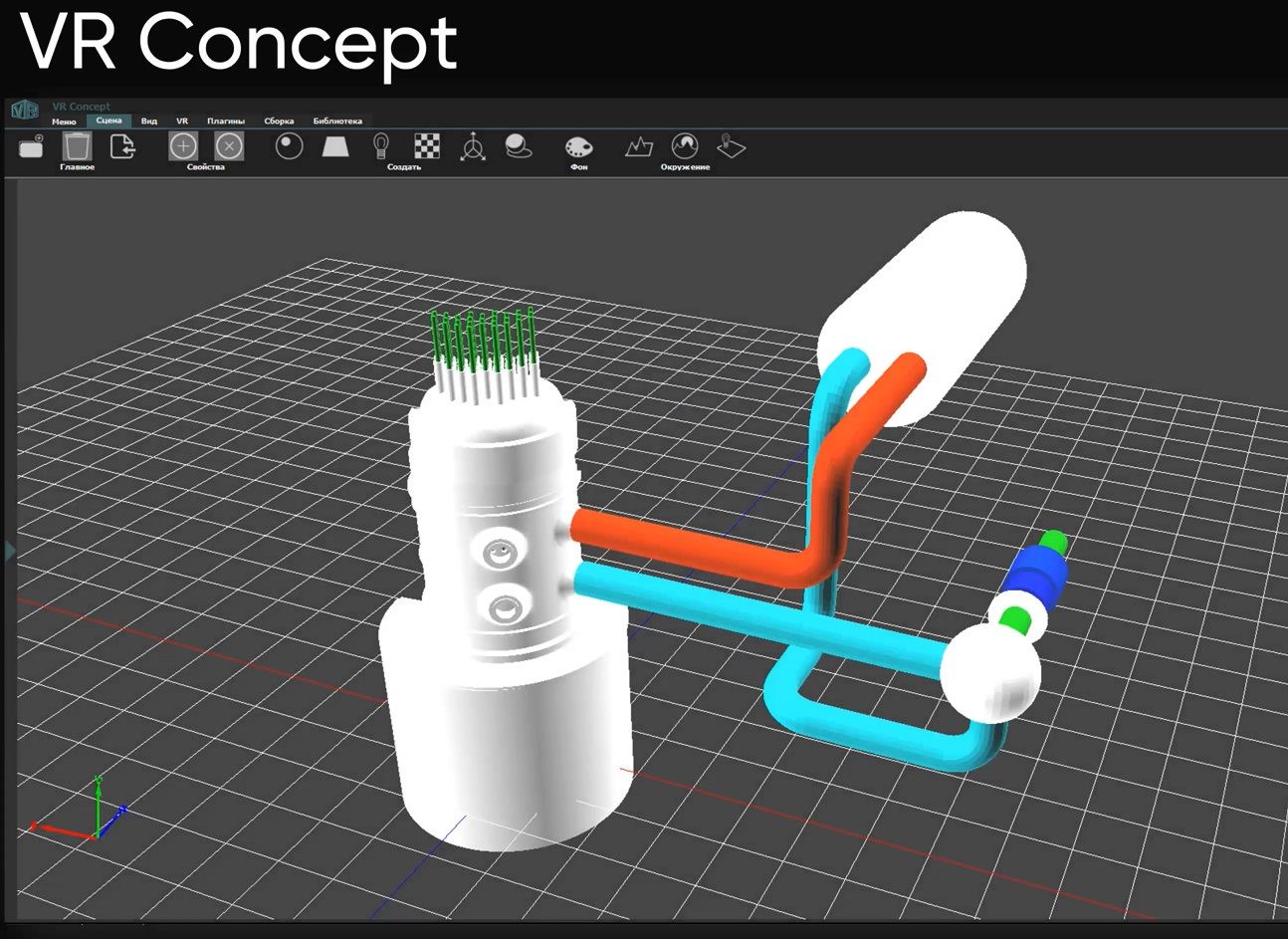This screenshot has height=939, width=1288.
Task: Click the new scene folder-plus icon
Action: [x=32, y=146]
